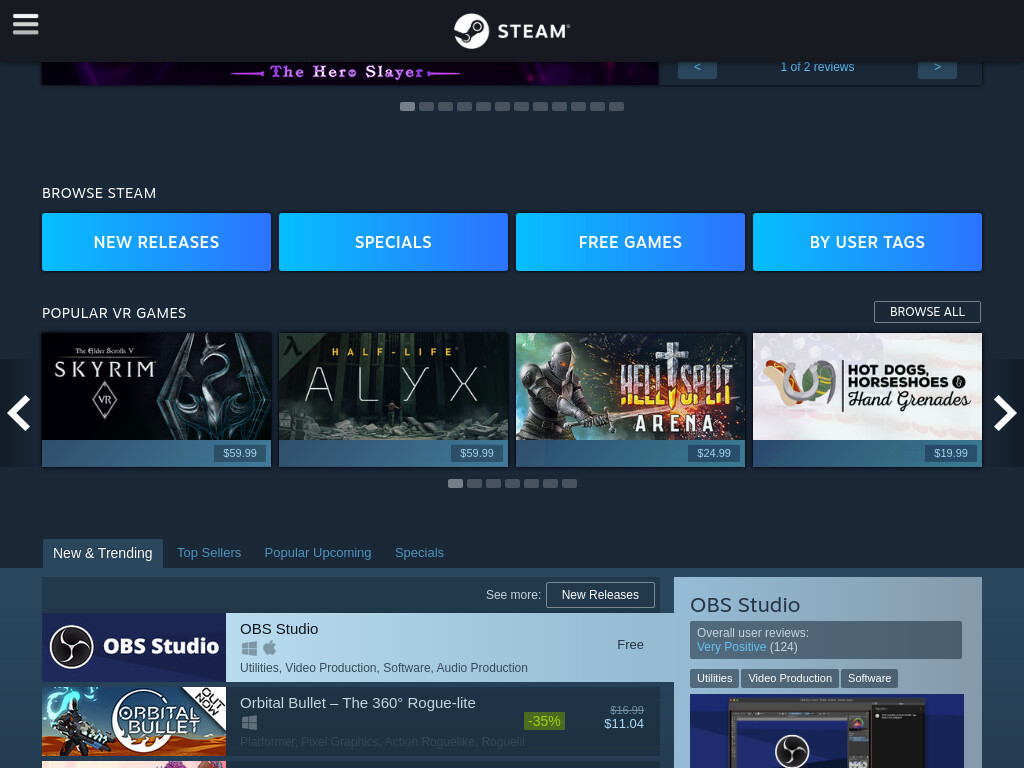Click the $11.04 discounted price
This screenshot has width=1024, height=768.
pos(624,724)
